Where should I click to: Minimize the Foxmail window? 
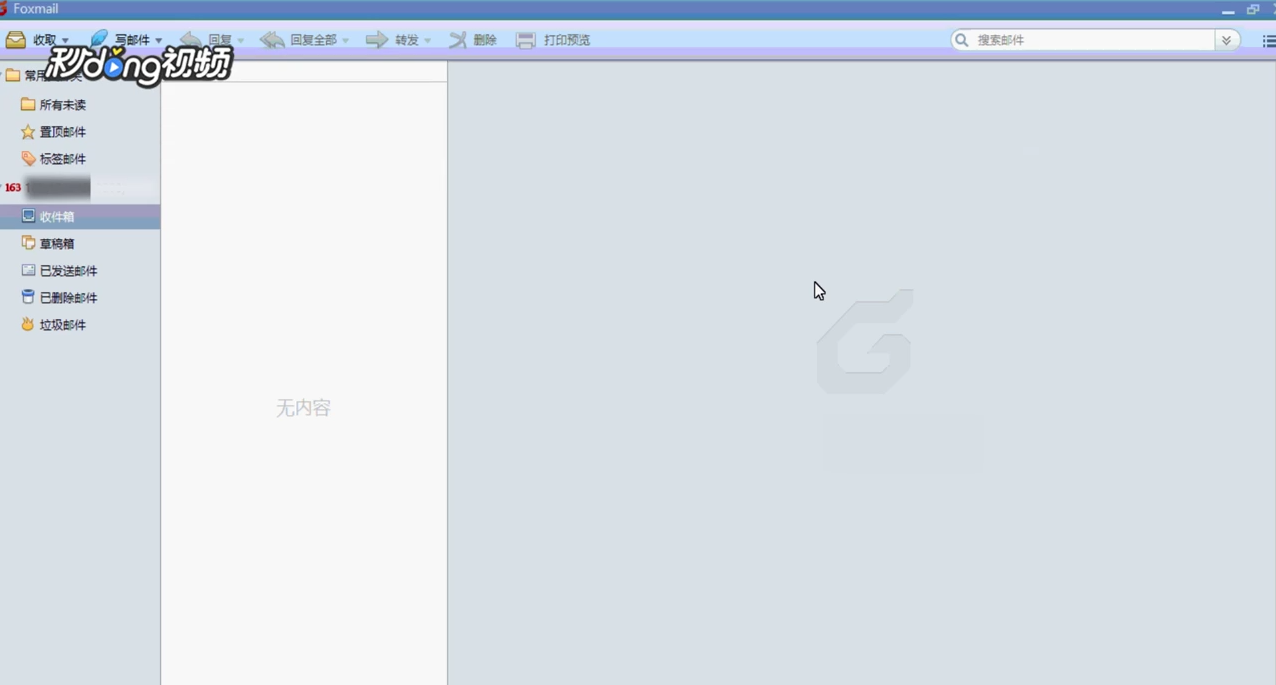(x=1228, y=10)
